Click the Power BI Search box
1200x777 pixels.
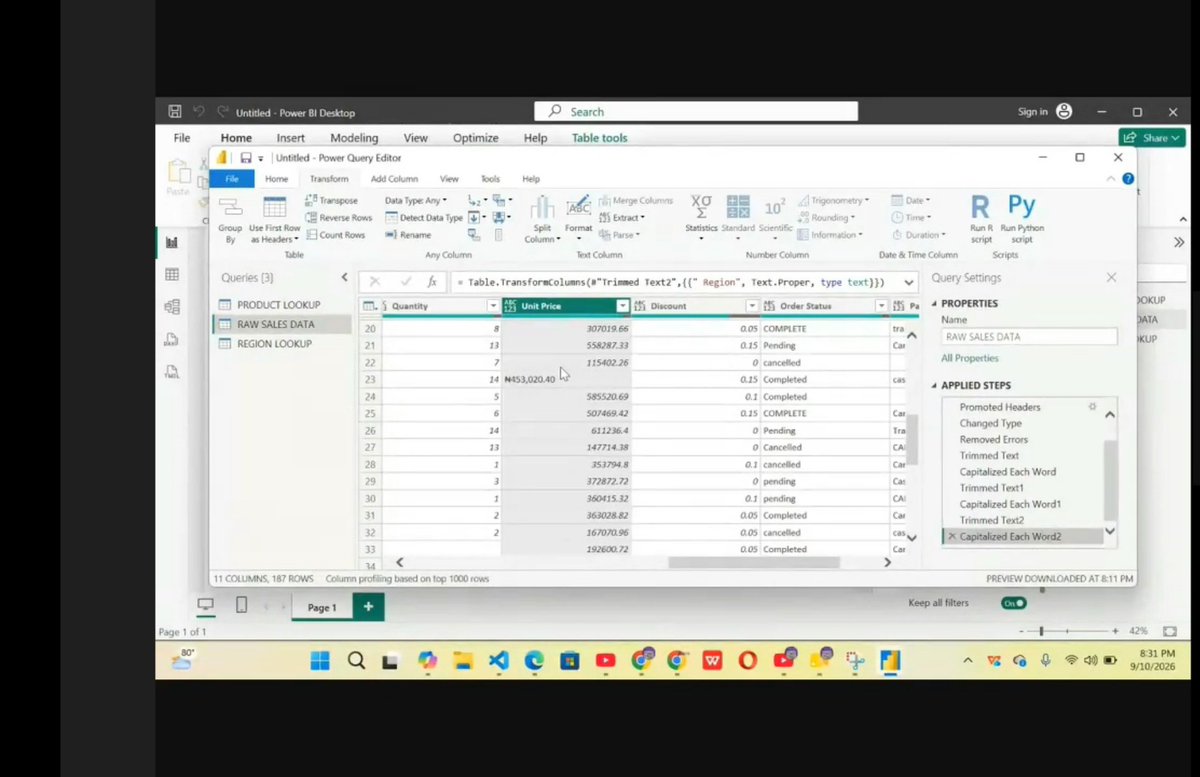(x=696, y=112)
